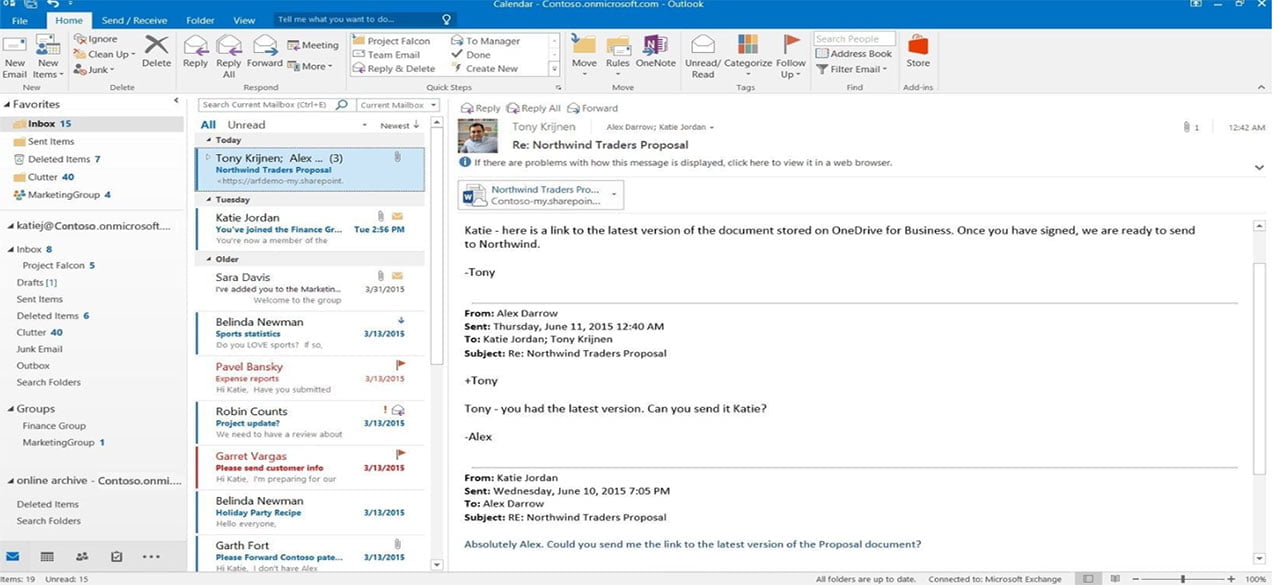
Task: Open the Store add-ins button
Action: pos(917,52)
